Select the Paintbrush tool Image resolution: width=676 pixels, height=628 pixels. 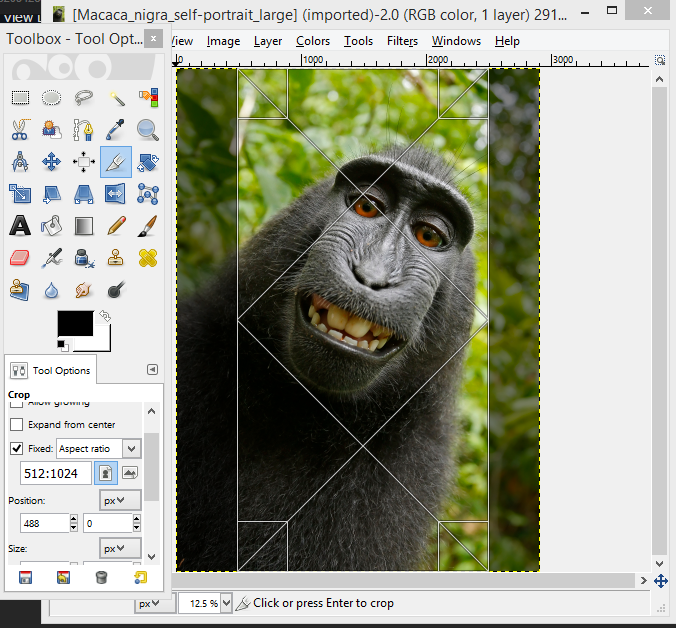tap(148, 226)
